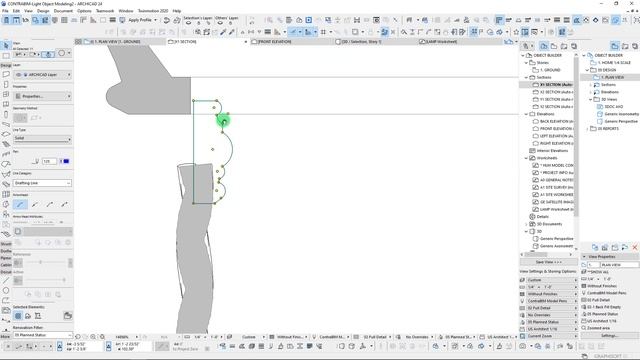Collapse the Sections folder in Project Map

(526, 78)
